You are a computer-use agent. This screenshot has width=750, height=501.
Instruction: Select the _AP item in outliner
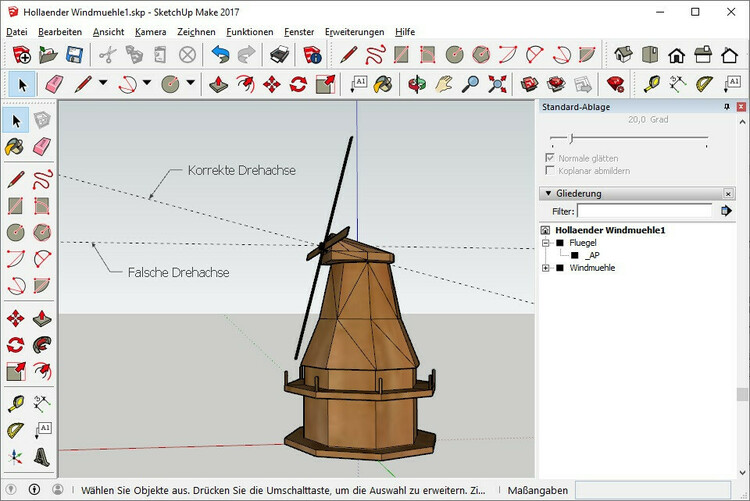(592, 255)
